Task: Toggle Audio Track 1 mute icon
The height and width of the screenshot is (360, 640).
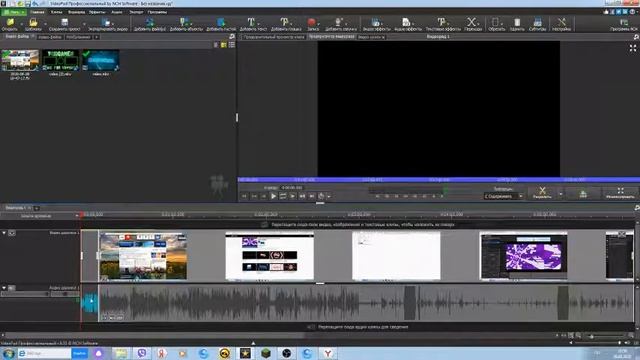Action: point(11,288)
